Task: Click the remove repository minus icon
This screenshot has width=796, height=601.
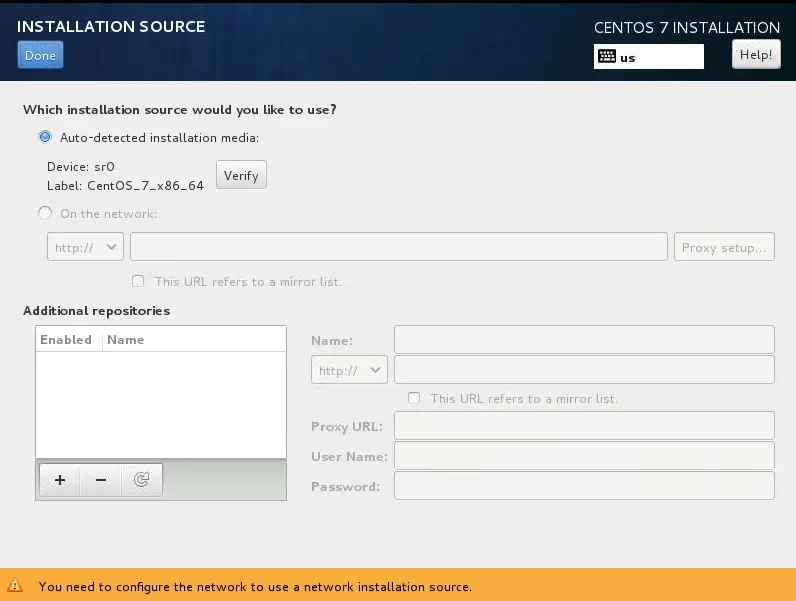Action: [101, 480]
